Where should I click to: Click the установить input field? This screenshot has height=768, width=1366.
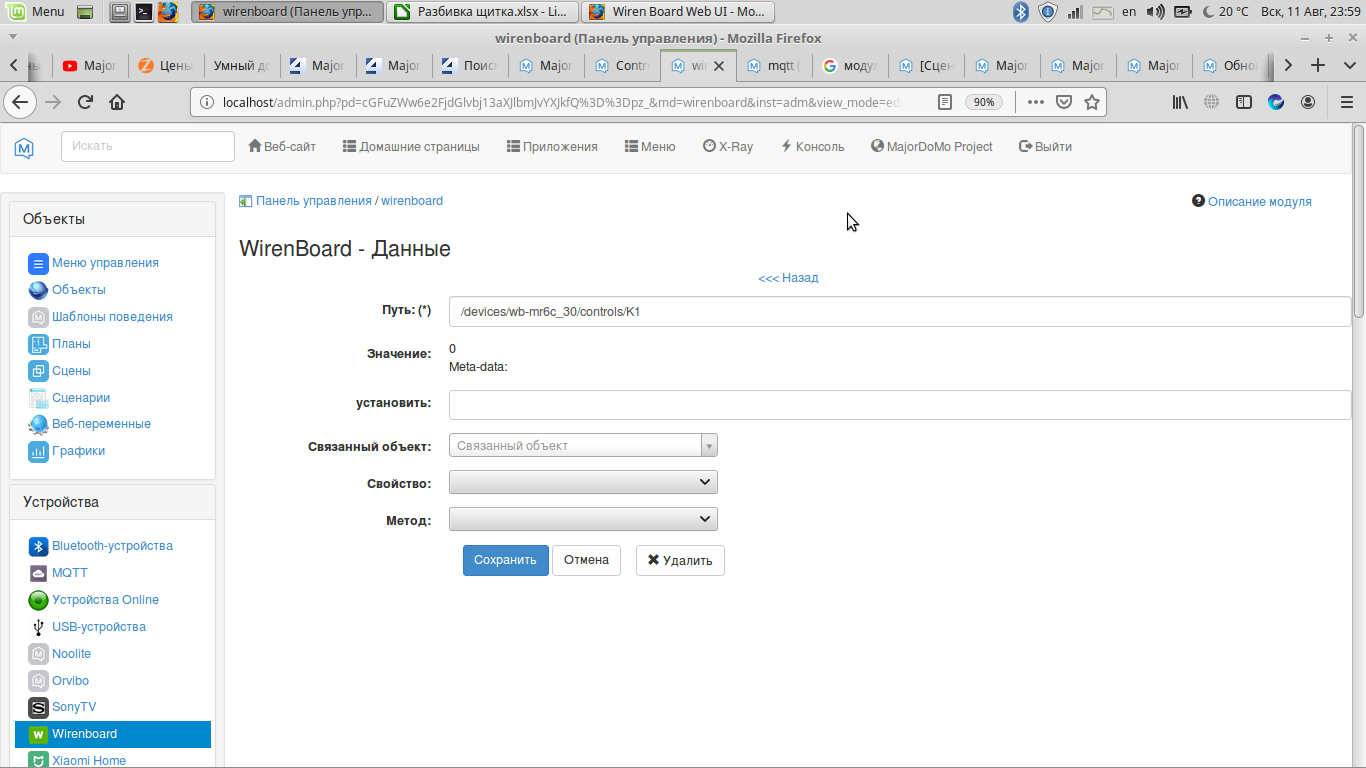[x=899, y=404]
